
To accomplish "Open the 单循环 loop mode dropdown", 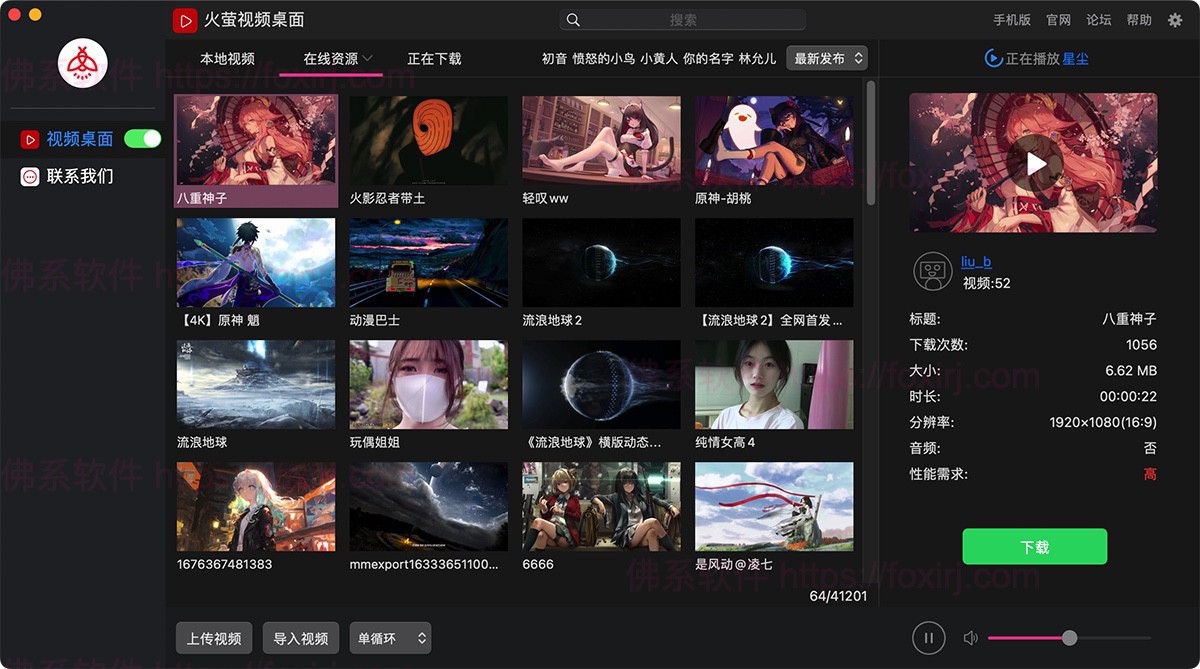I will (x=390, y=638).
